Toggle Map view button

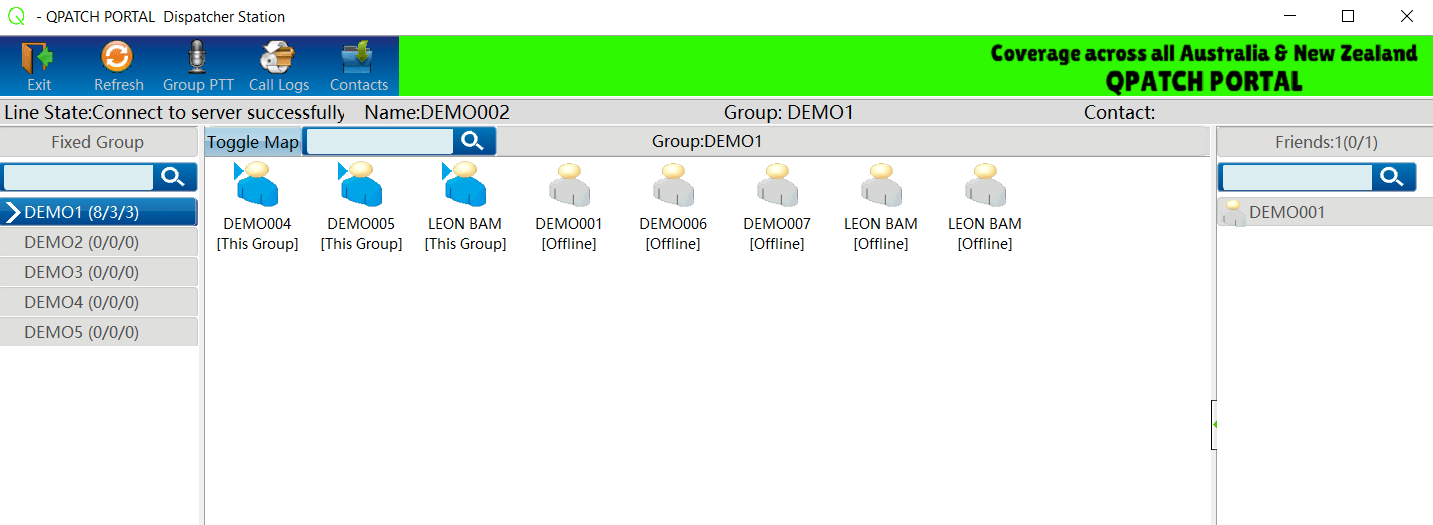pyautogui.click(x=253, y=142)
